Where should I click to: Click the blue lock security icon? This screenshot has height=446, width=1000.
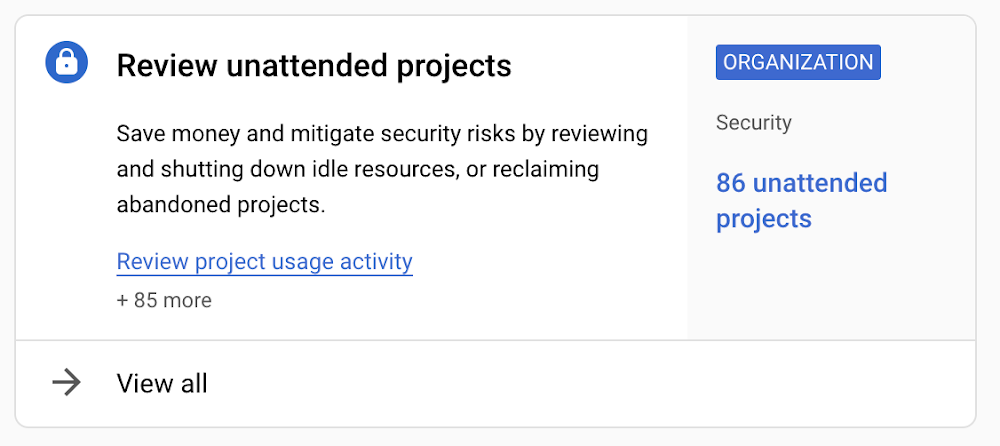click(67, 64)
